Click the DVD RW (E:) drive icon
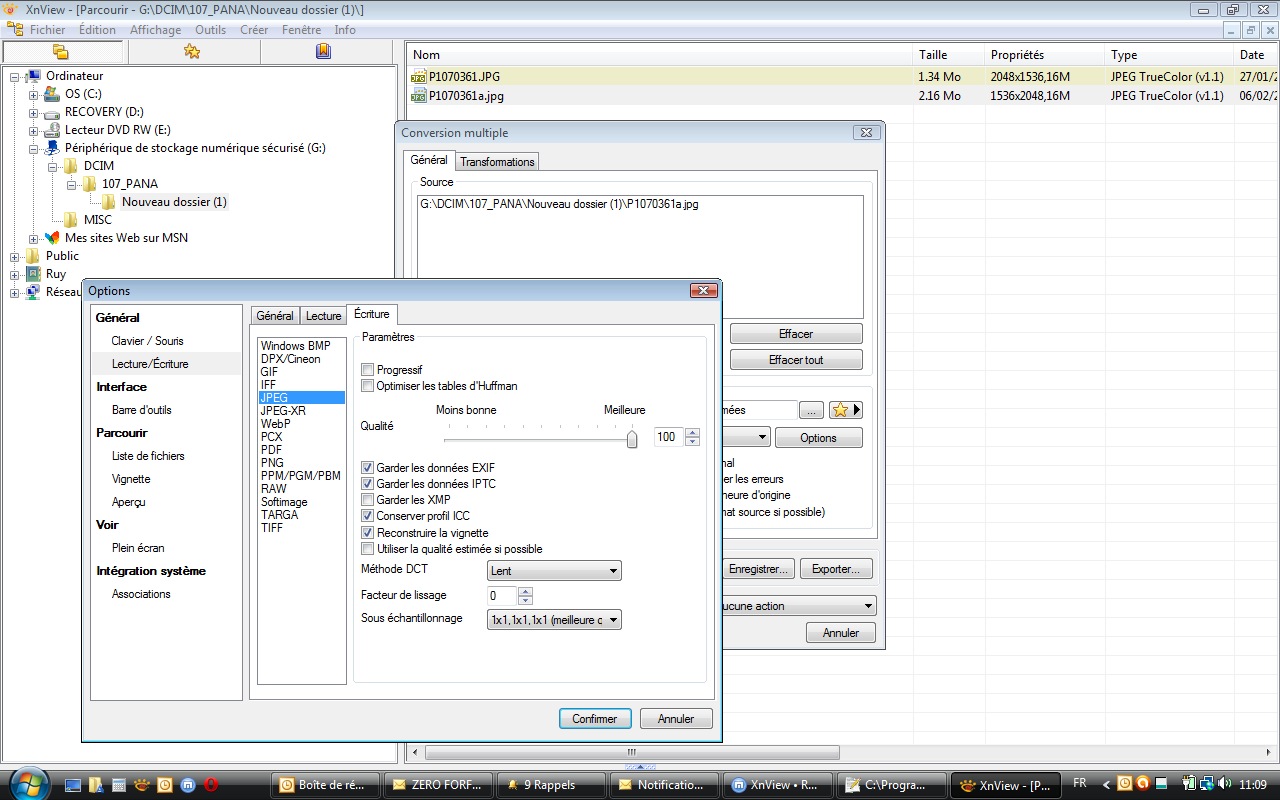 (x=53, y=130)
